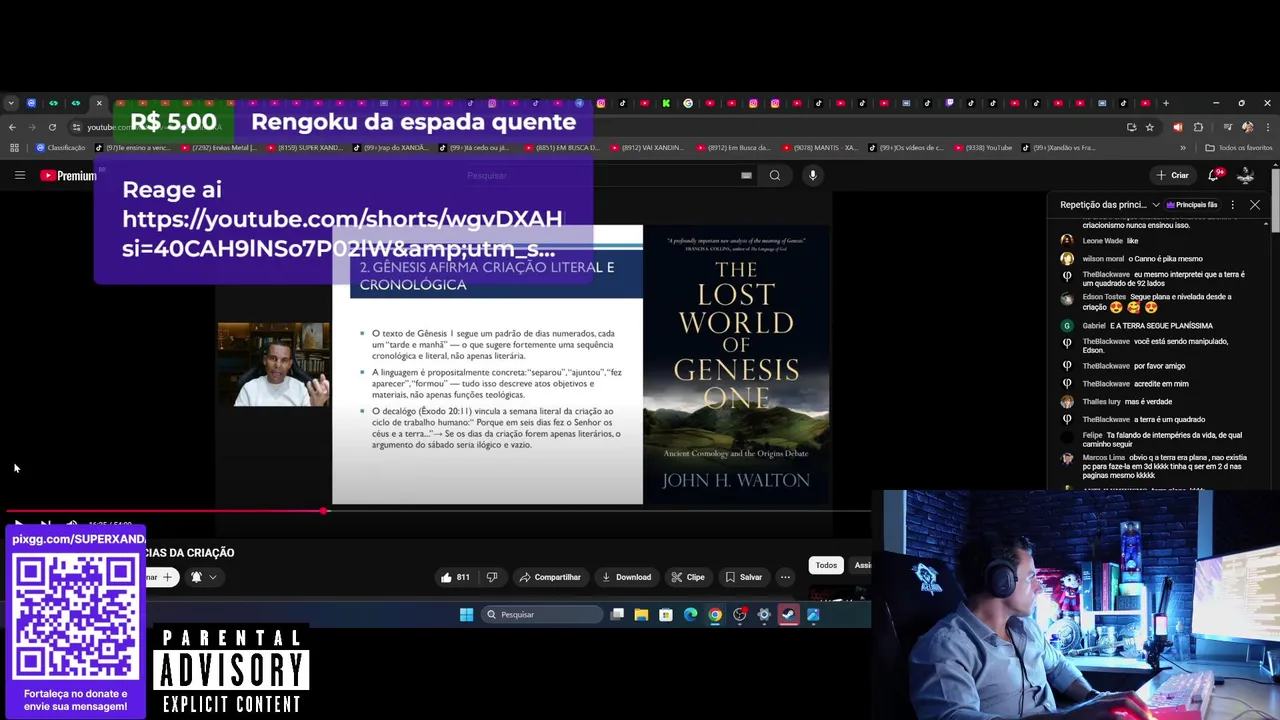Go to YouTube Premium home logo
1280x720 pixels.
pyautogui.click(x=68, y=176)
